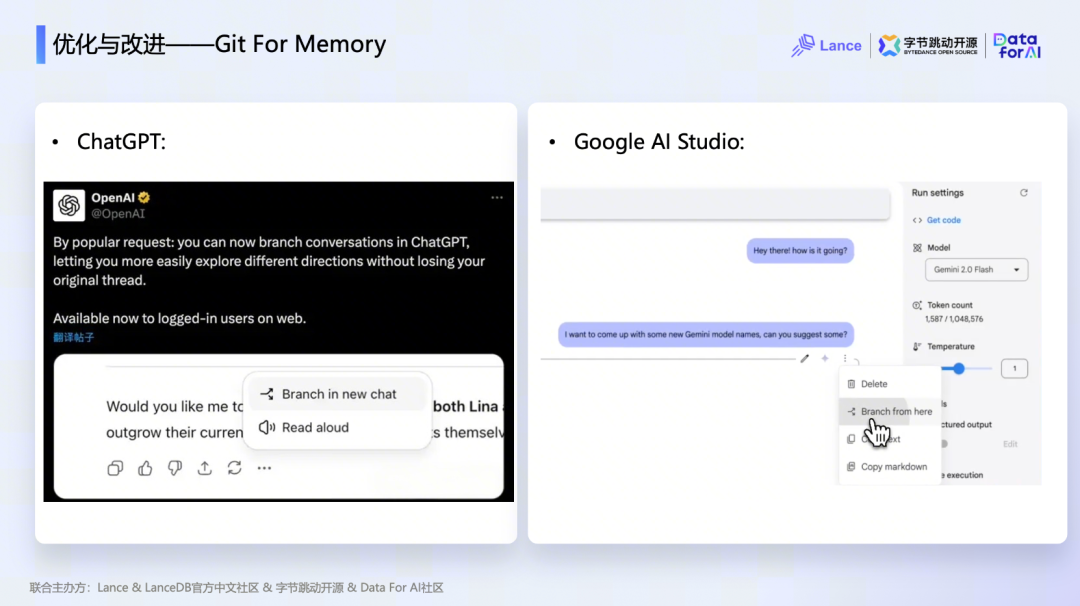Click slide title 'Git For Memory'
Image resolution: width=1080 pixels, height=606 pixels.
click(x=300, y=44)
